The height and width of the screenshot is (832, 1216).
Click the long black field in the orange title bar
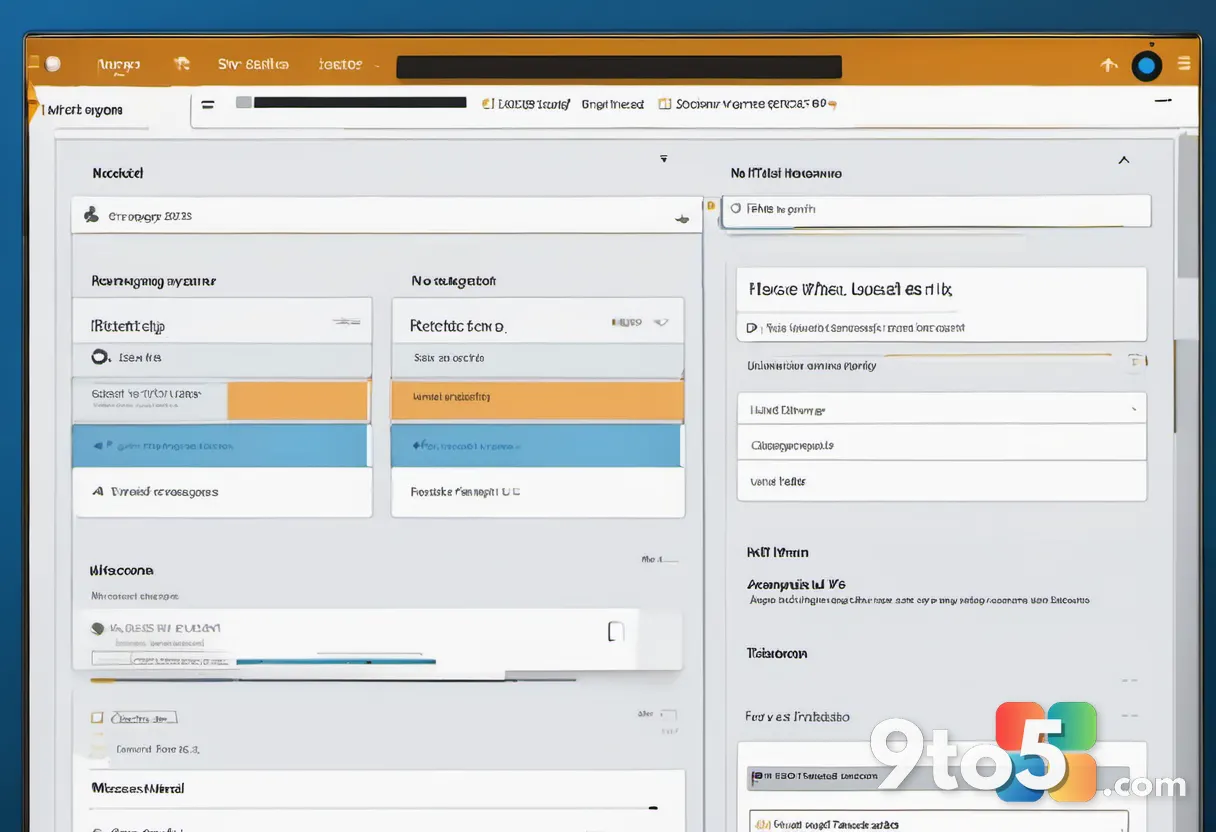[619, 67]
